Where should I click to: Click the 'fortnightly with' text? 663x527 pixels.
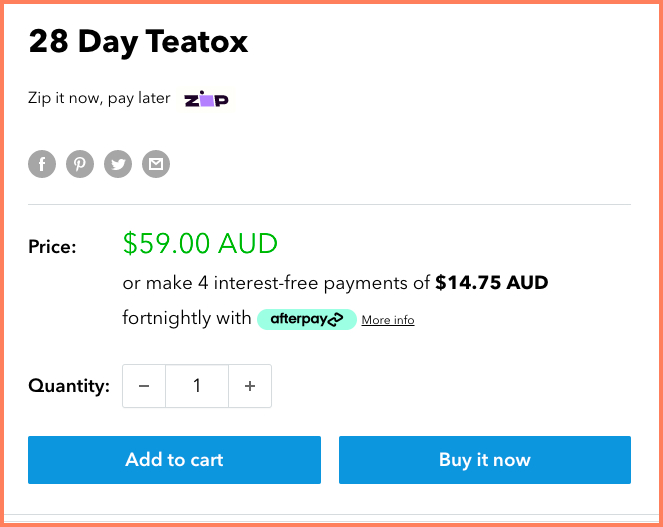click(x=187, y=319)
